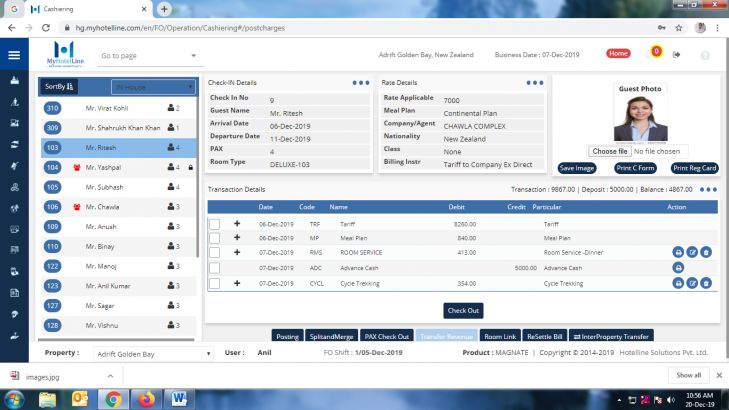The image size is (729, 410).
Task: Click the notification bell with badge
Action: click(655, 52)
